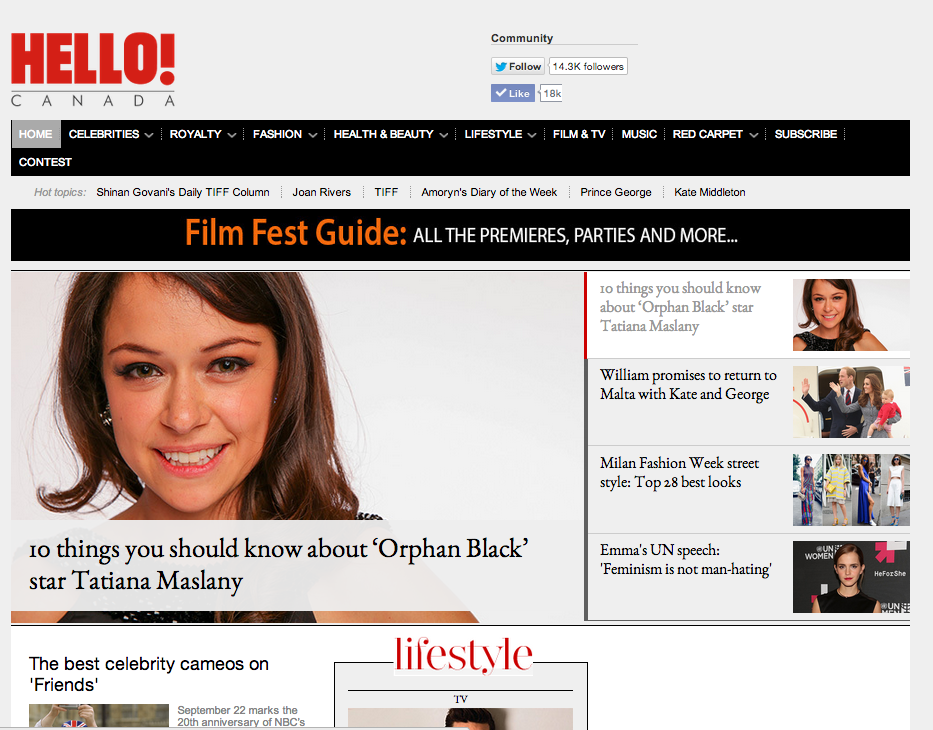Click the Friends article thumbnail image

99,716
